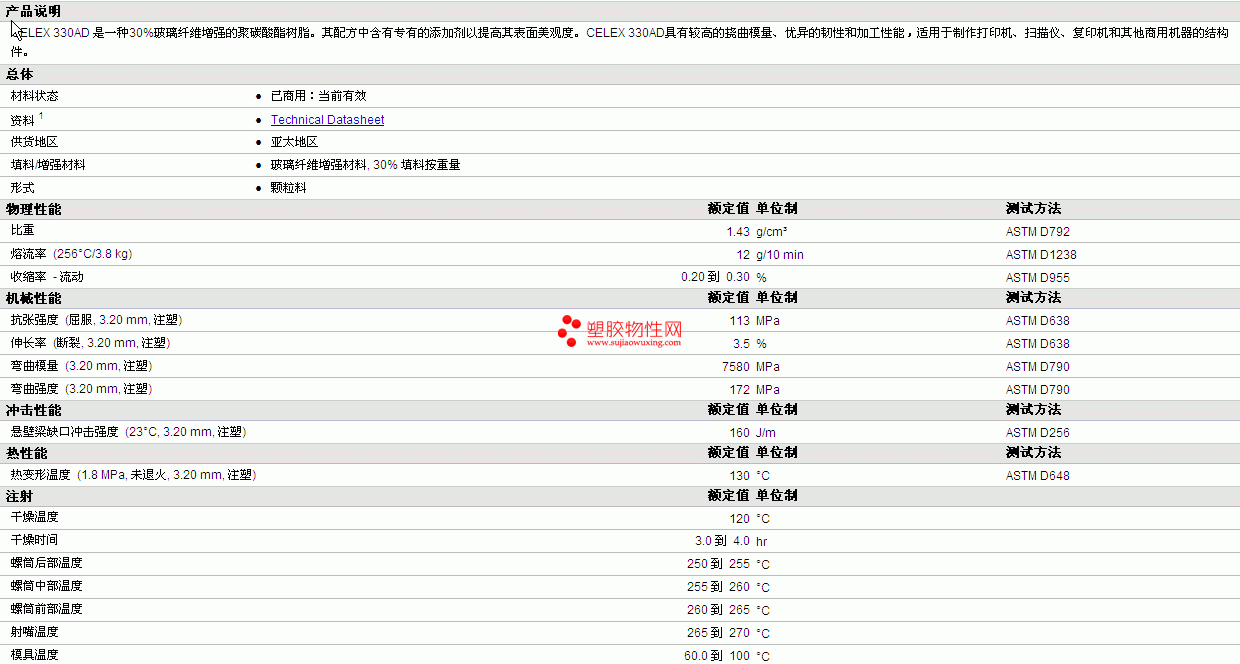Click 玻璃纤维增强材料, 30% 填料按重量 text

365,165
